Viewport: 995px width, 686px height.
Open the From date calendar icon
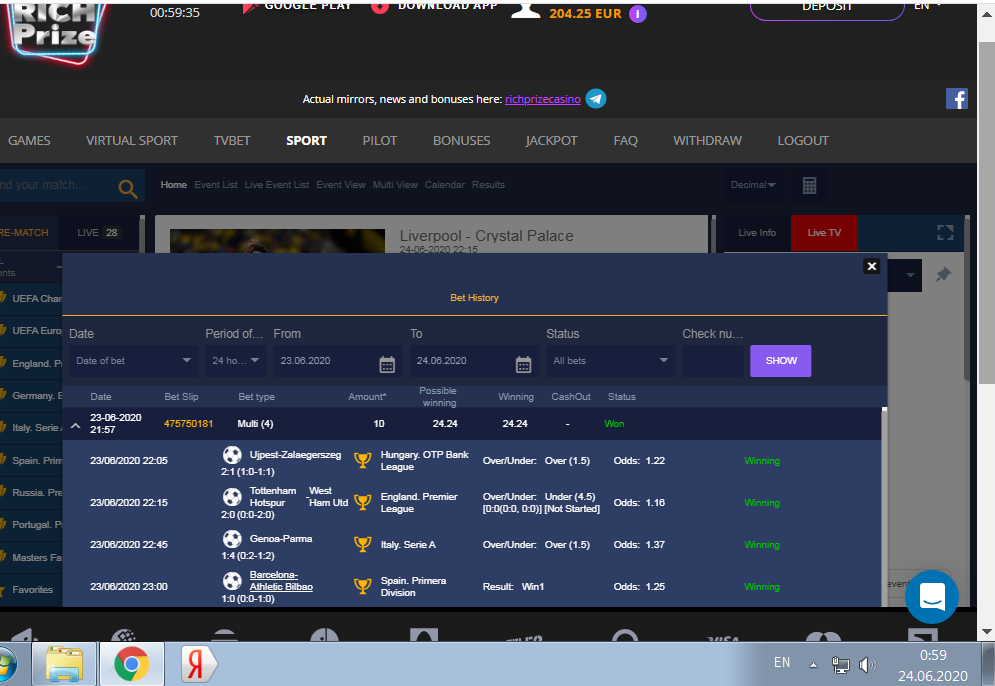pos(386,364)
